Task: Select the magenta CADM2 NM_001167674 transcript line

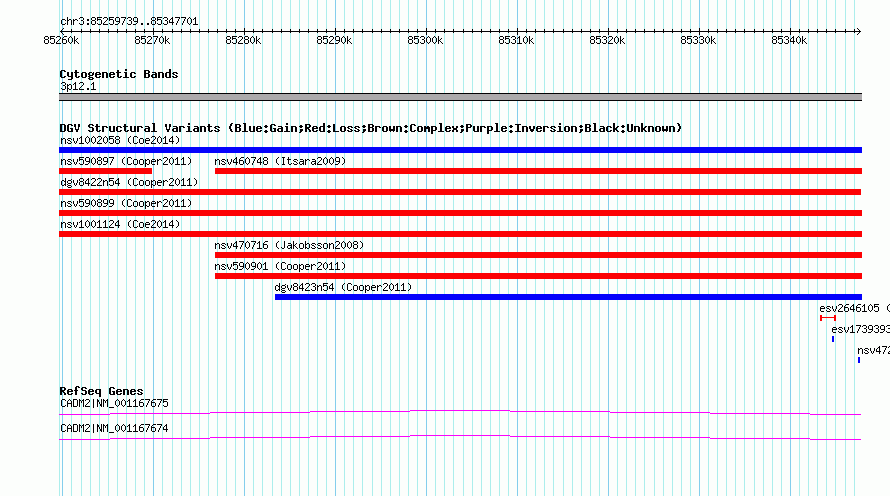Action: click(x=460, y=438)
